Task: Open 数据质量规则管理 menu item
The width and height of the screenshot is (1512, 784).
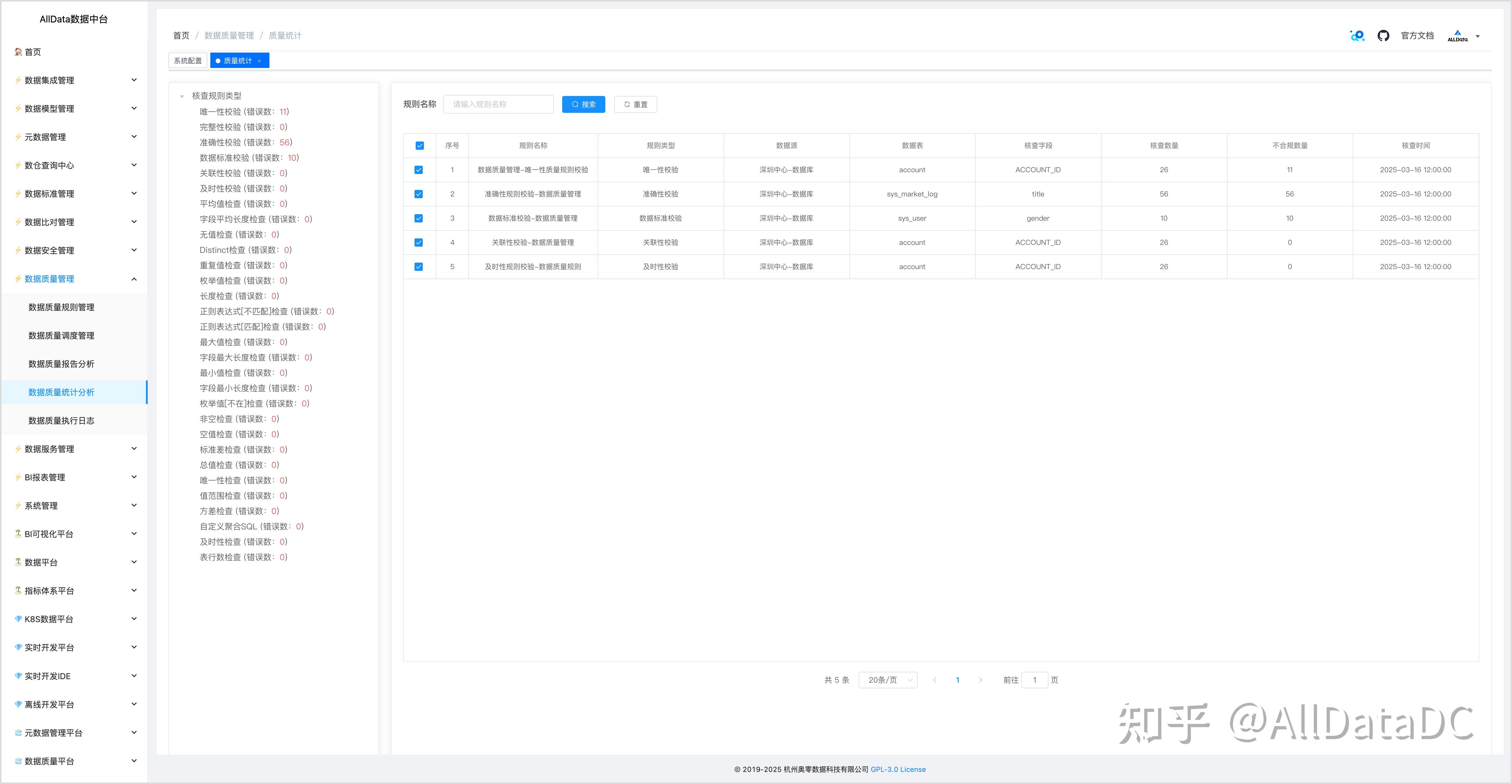Action: (62, 308)
